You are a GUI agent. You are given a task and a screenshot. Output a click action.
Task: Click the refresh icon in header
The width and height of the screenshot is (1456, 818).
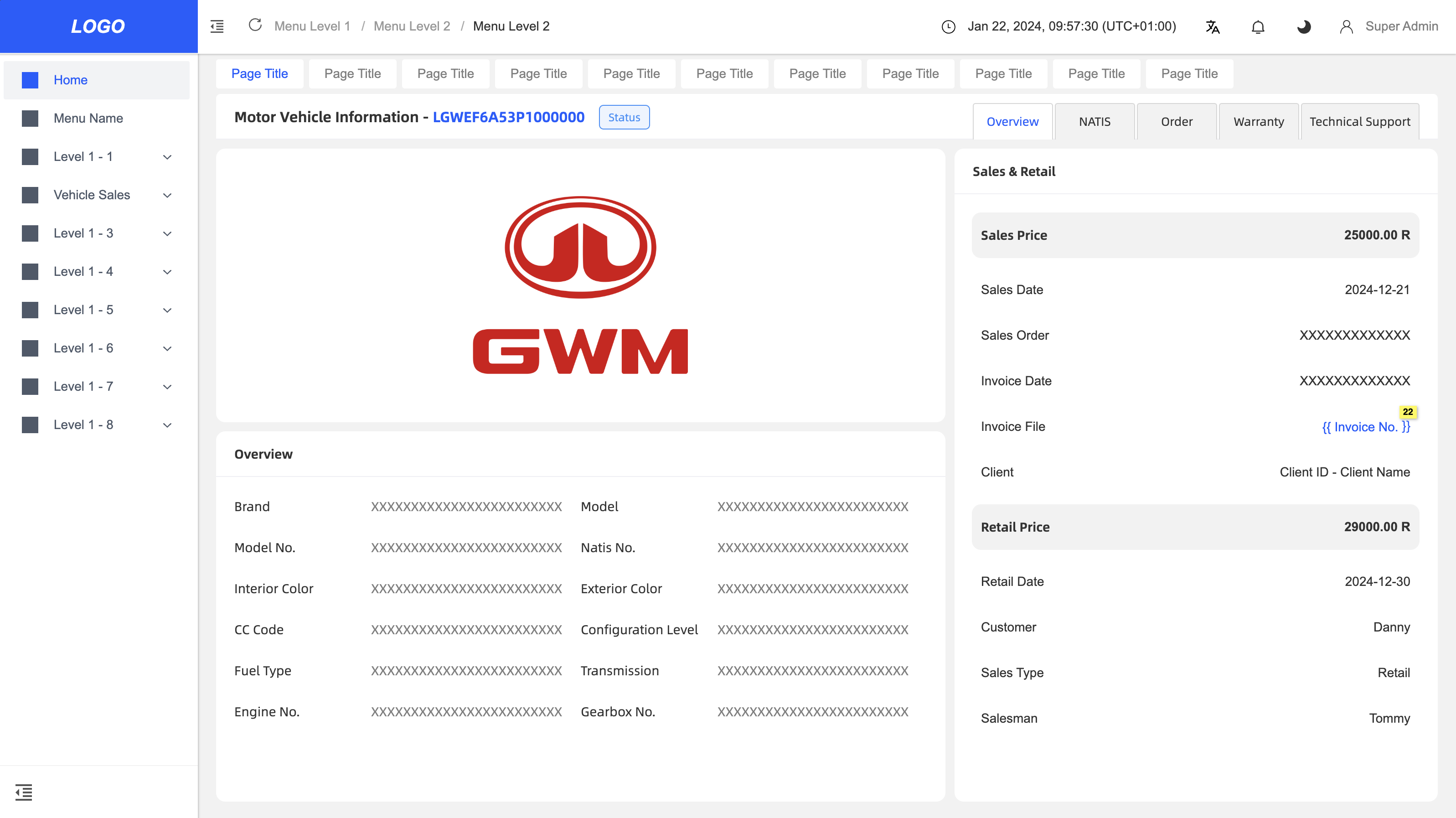255,26
